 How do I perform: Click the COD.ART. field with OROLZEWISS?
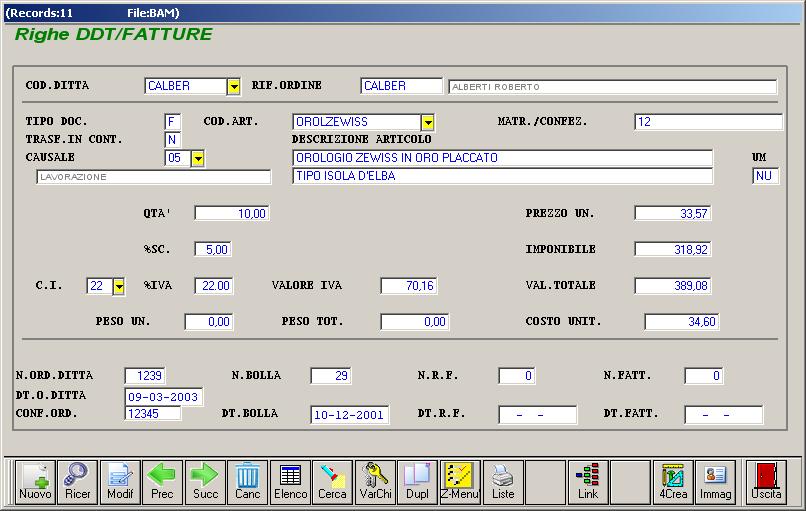coord(357,122)
